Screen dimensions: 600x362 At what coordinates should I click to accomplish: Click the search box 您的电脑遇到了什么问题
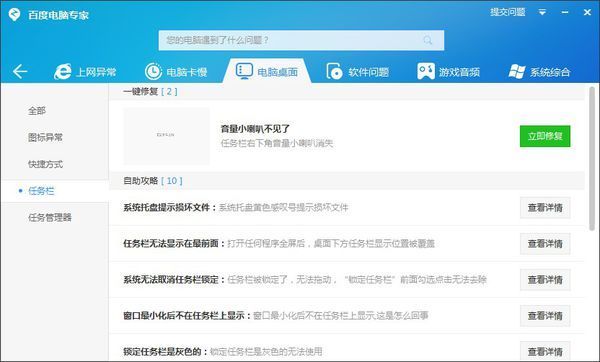[x=301, y=40]
